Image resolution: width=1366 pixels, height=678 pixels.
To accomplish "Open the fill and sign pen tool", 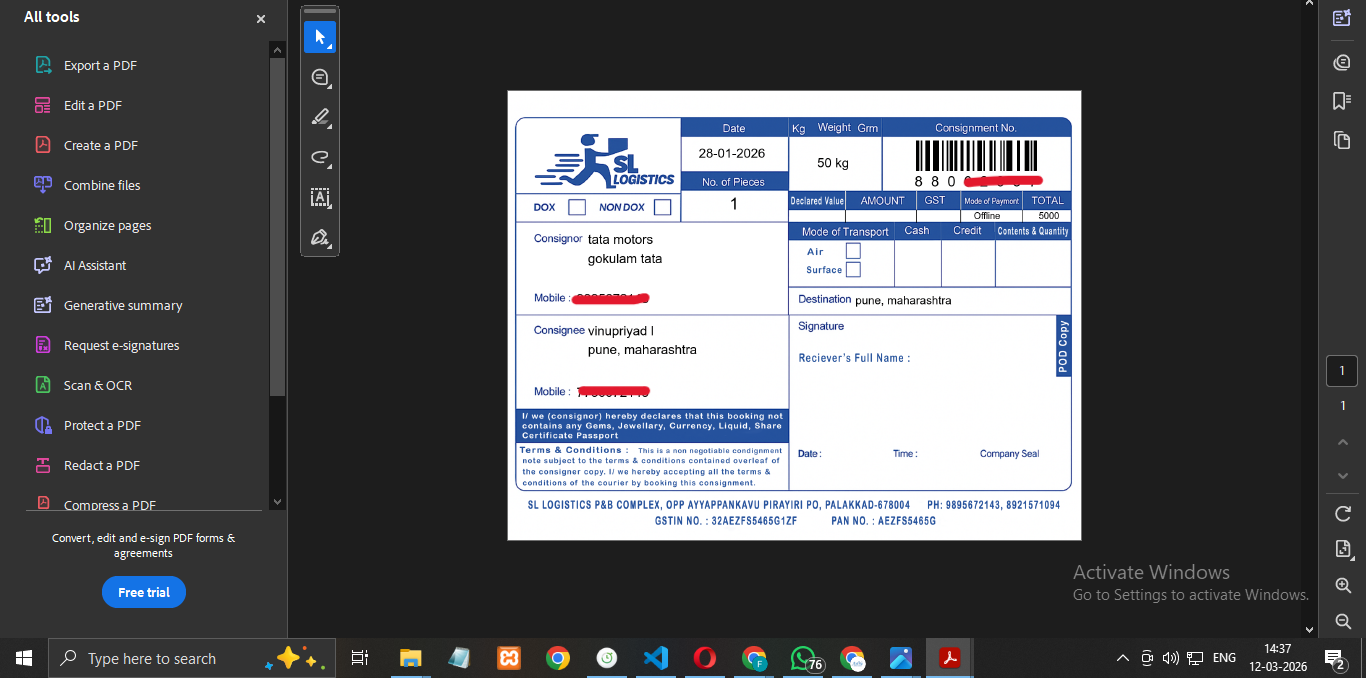I will click(320, 237).
